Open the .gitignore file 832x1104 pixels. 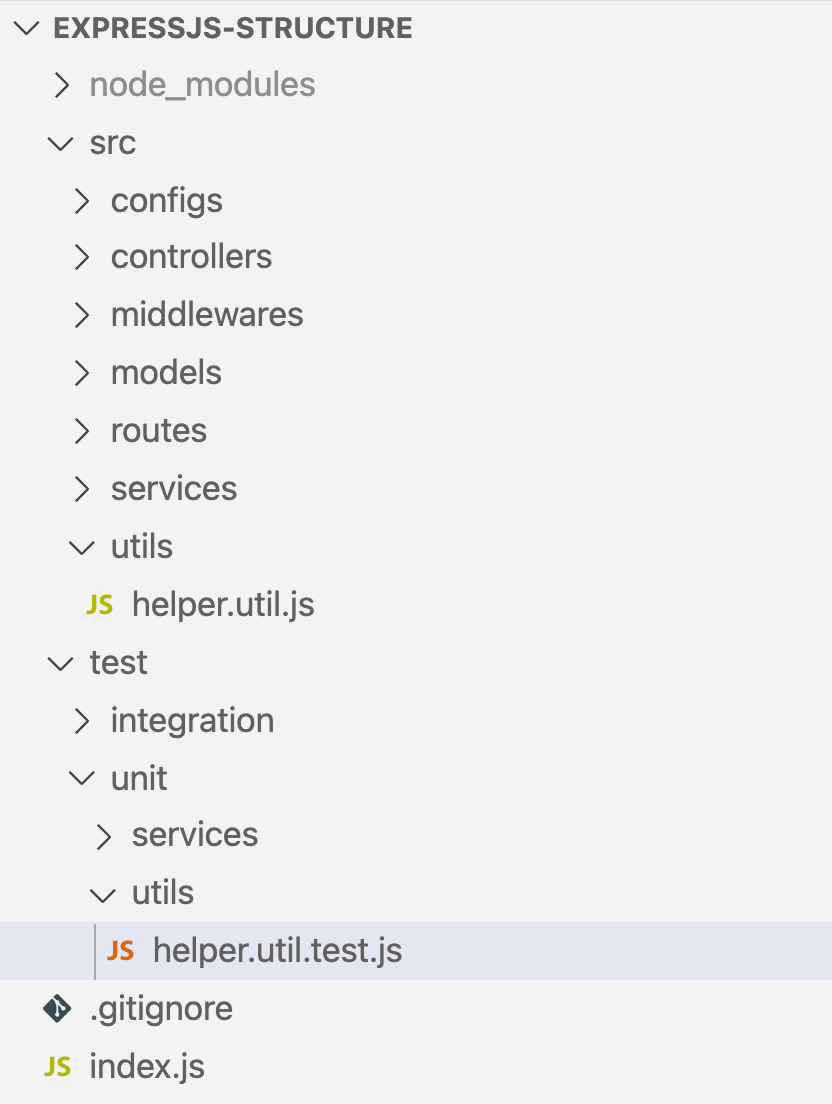coord(161,1008)
